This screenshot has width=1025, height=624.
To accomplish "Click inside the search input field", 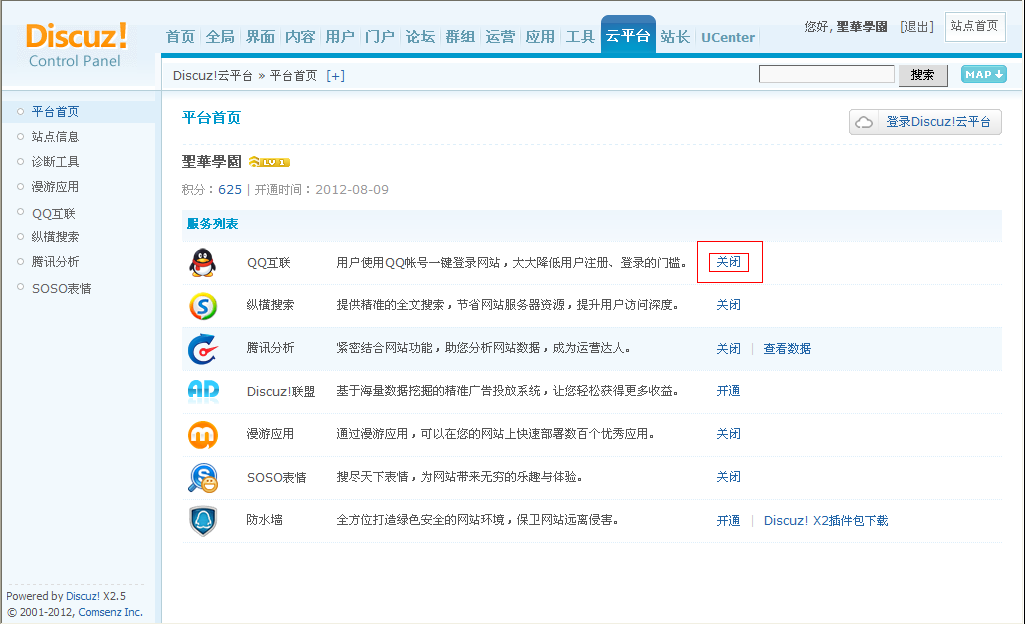I will [826, 73].
